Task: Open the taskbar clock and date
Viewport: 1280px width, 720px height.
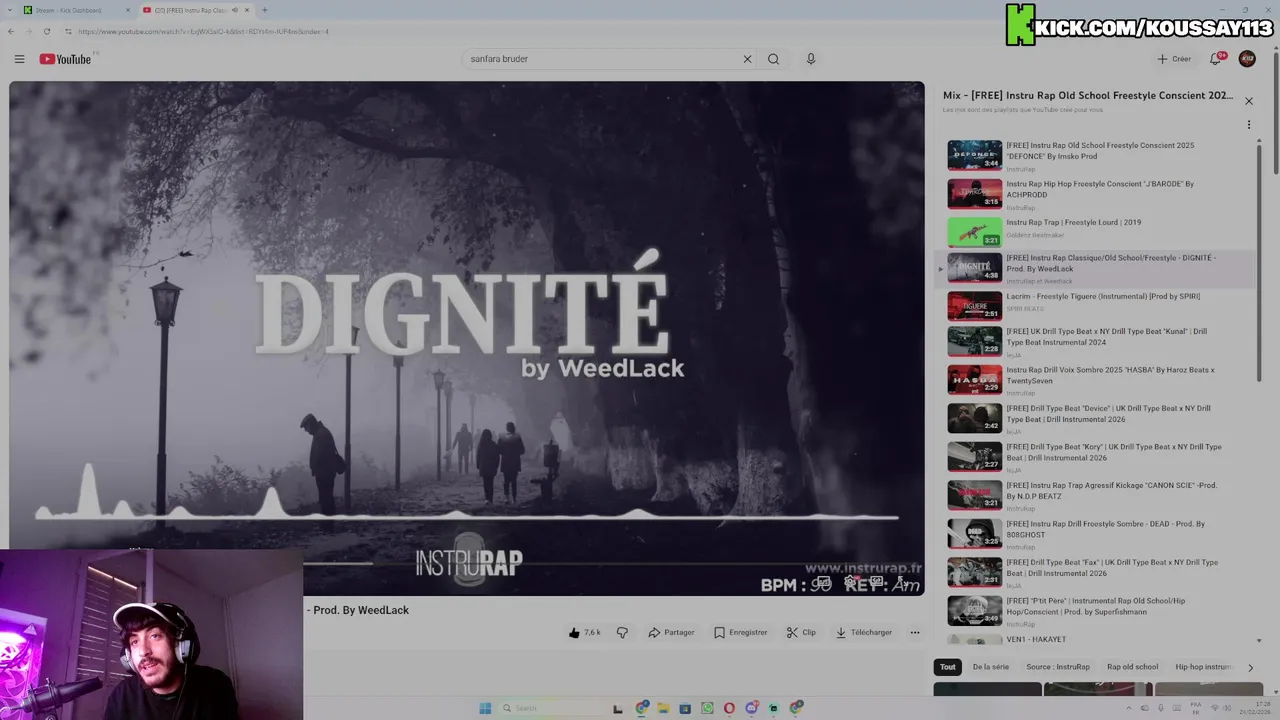Action: (x=1253, y=708)
